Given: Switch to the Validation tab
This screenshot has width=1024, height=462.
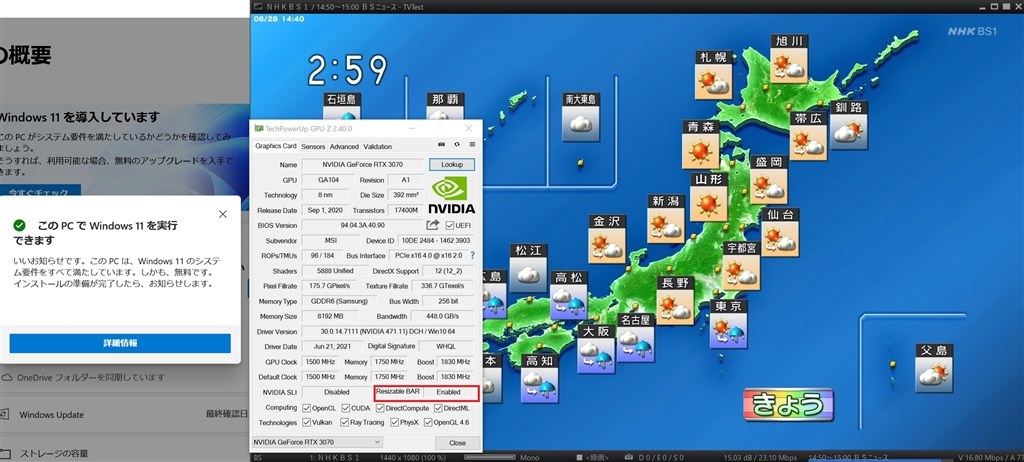Looking at the screenshot, I should point(377,146).
